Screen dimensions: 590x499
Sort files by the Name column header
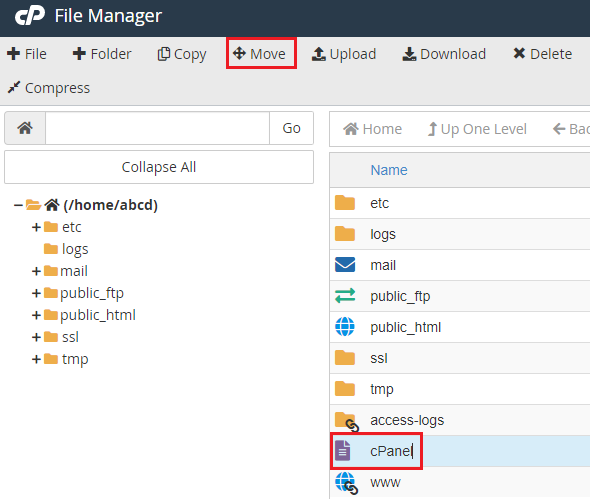tap(389, 170)
